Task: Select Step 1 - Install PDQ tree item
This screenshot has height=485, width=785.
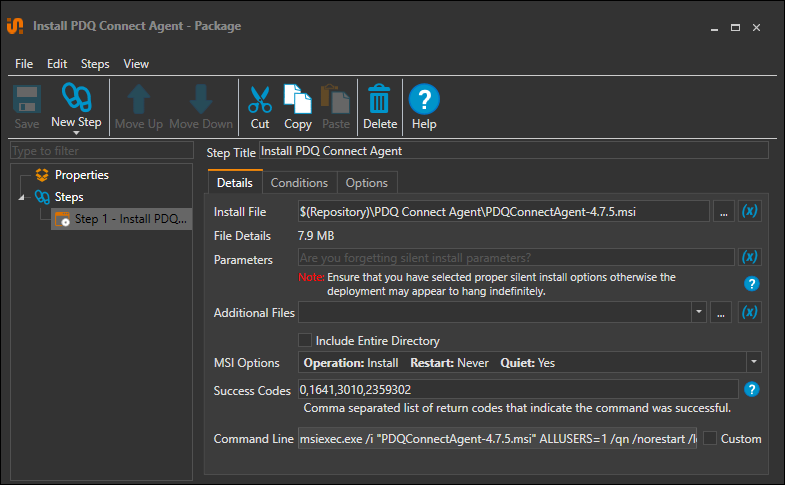Action: (122, 219)
